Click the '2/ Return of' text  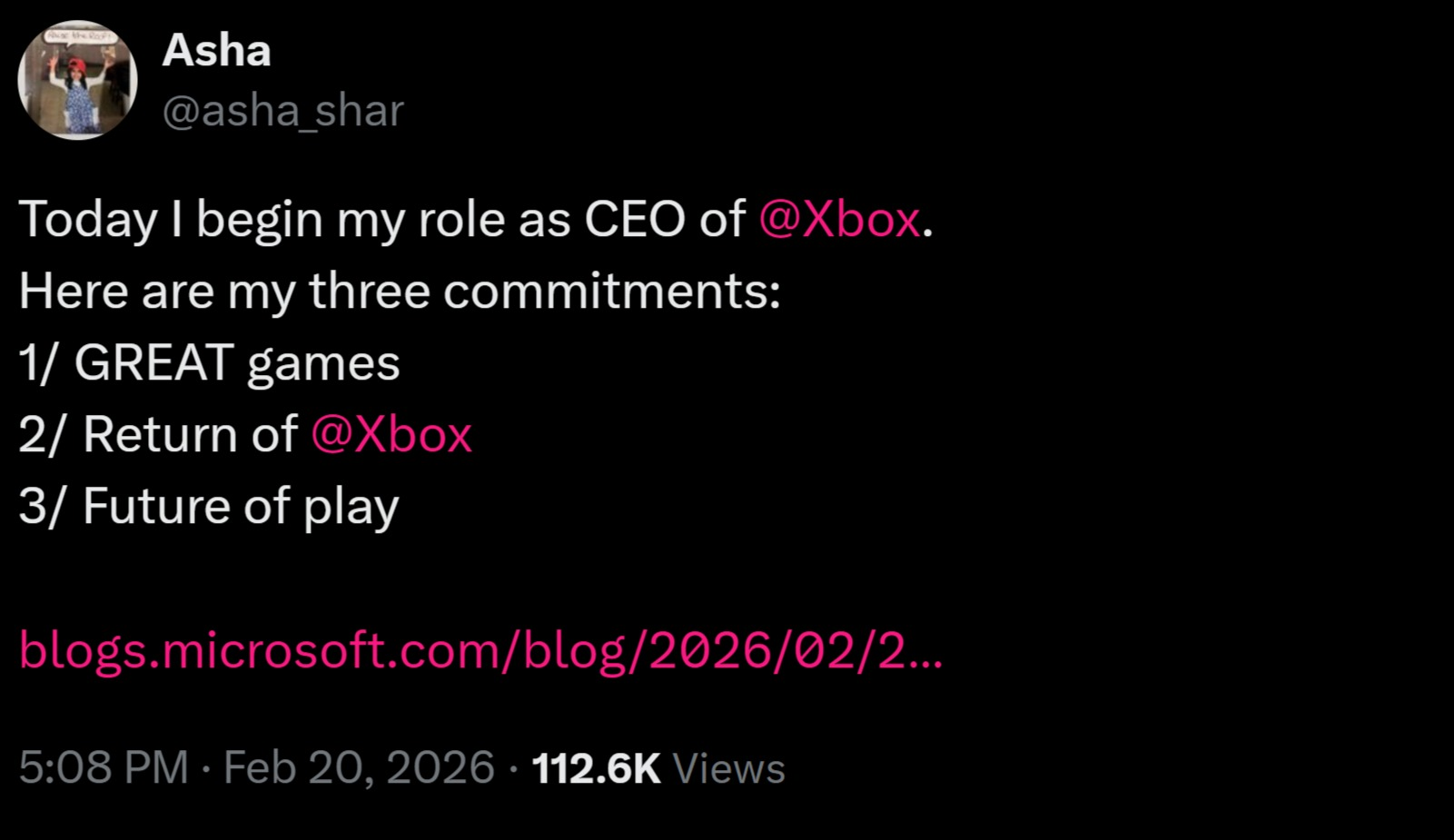point(157,434)
